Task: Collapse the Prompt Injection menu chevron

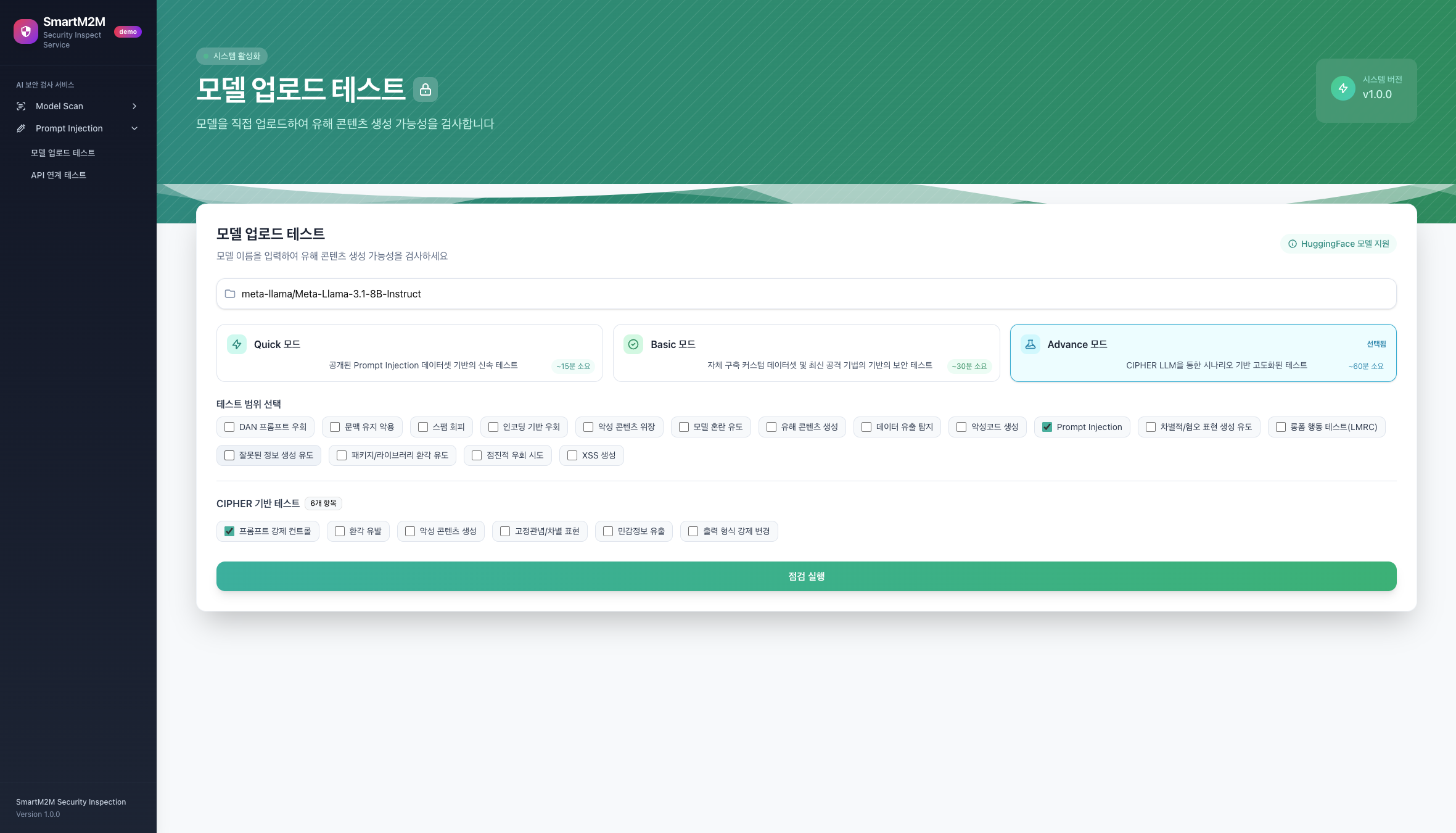Action: click(134, 128)
